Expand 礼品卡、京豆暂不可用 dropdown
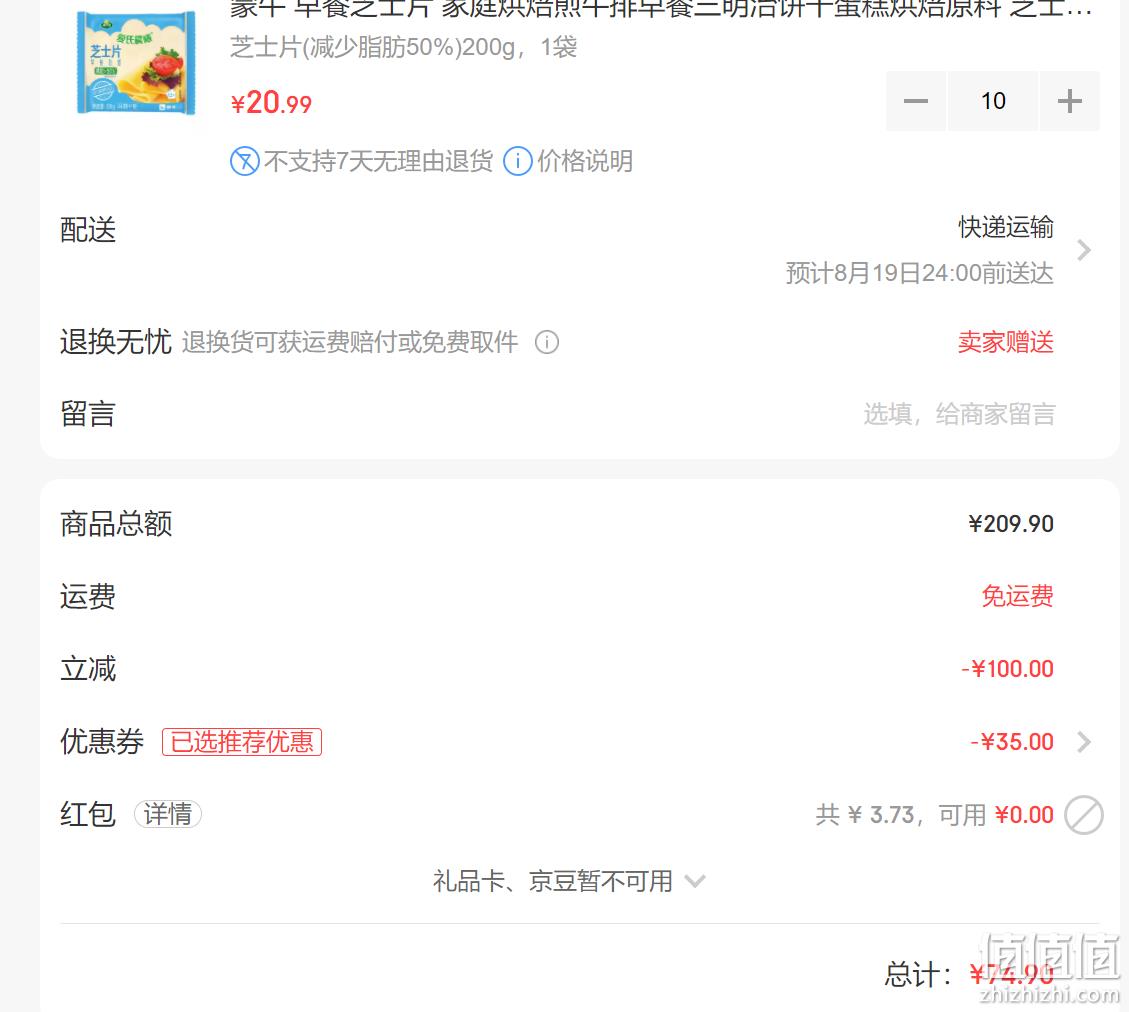Screen dimensions: 1129x1012 click(569, 881)
